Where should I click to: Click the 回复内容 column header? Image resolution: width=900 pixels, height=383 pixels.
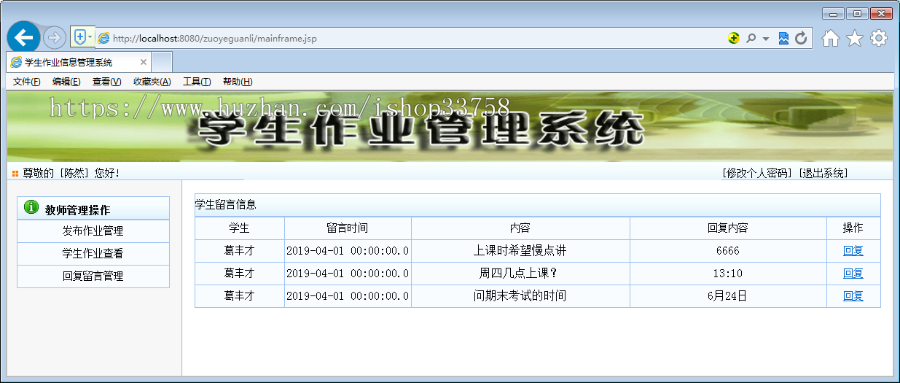(x=728, y=228)
